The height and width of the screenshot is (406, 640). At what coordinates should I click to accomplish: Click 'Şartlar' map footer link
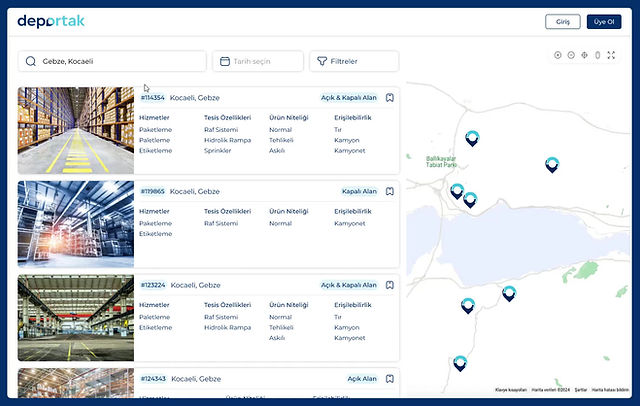(x=580, y=390)
